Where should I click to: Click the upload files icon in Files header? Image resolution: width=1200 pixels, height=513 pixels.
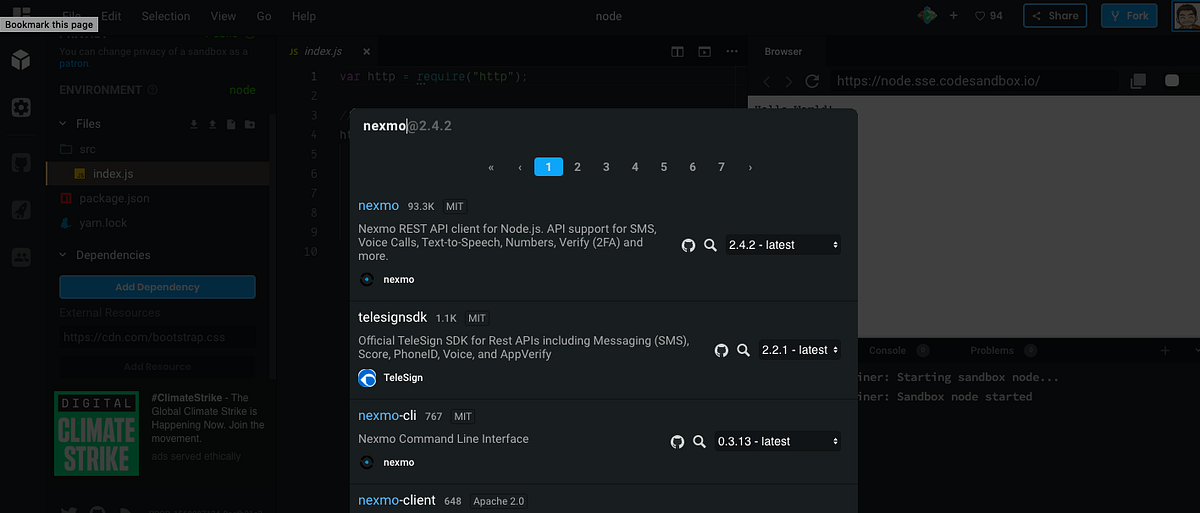tap(212, 124)
